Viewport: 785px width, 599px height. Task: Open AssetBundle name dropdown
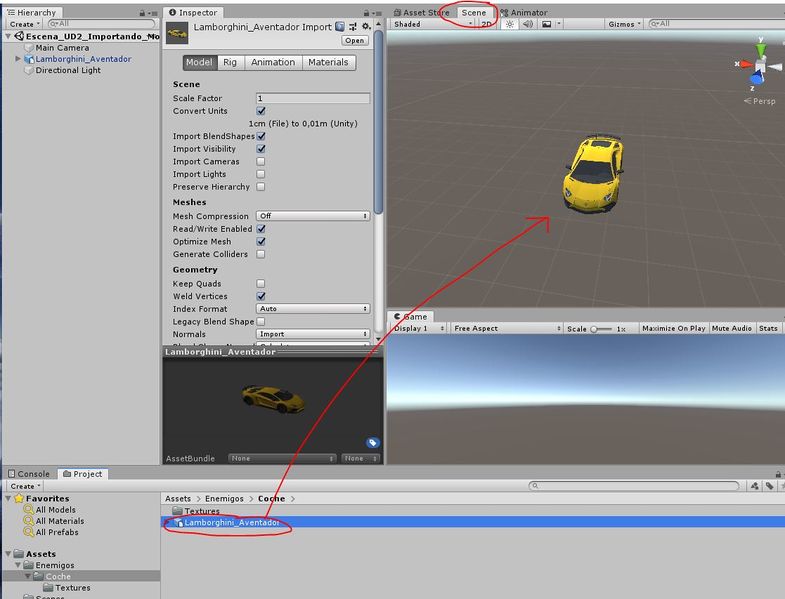(x=282, y=458)
